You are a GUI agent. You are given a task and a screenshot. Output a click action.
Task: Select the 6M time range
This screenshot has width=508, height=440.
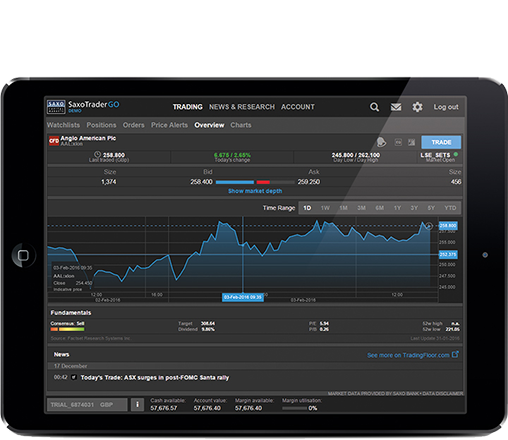(x=379, y=208)
